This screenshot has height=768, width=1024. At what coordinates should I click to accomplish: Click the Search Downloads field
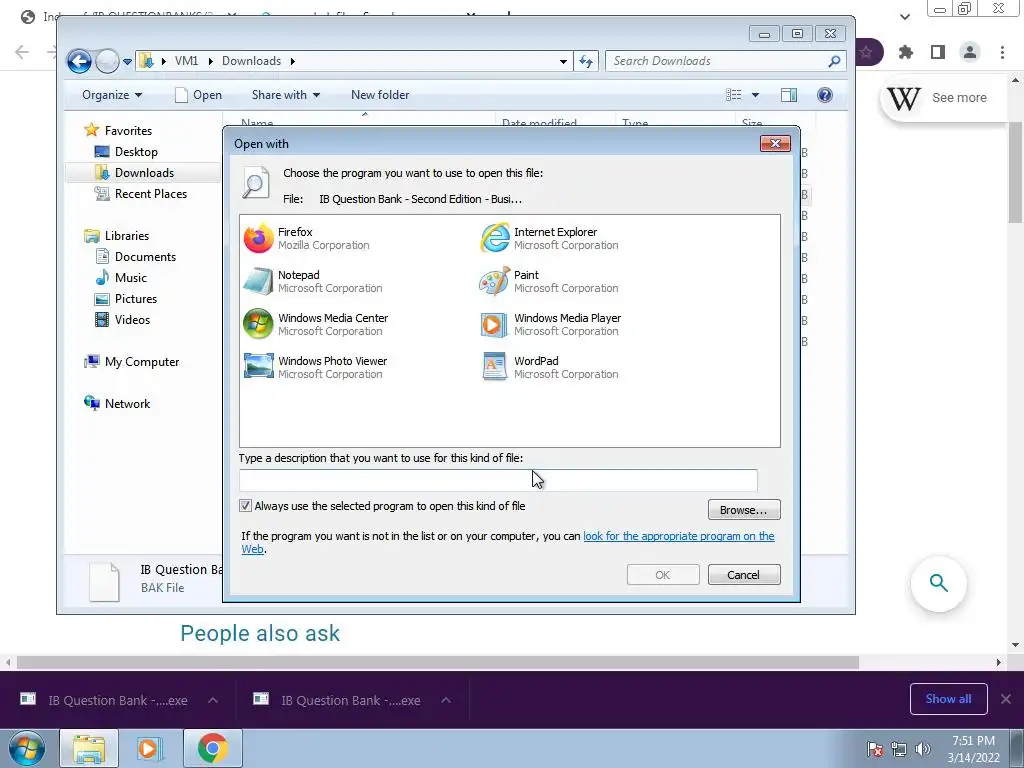coord(718,61)
